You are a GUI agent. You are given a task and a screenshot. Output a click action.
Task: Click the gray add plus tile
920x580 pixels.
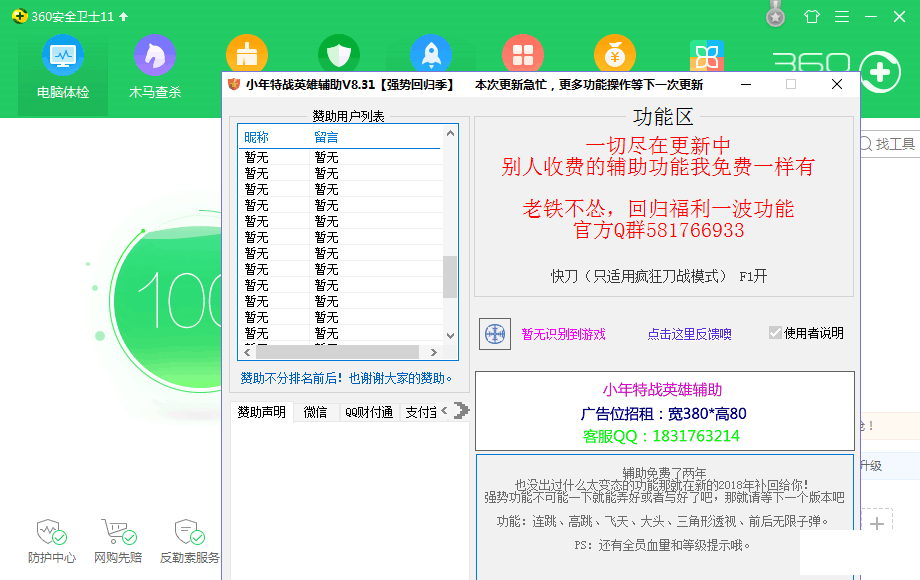tap(877, 524)
